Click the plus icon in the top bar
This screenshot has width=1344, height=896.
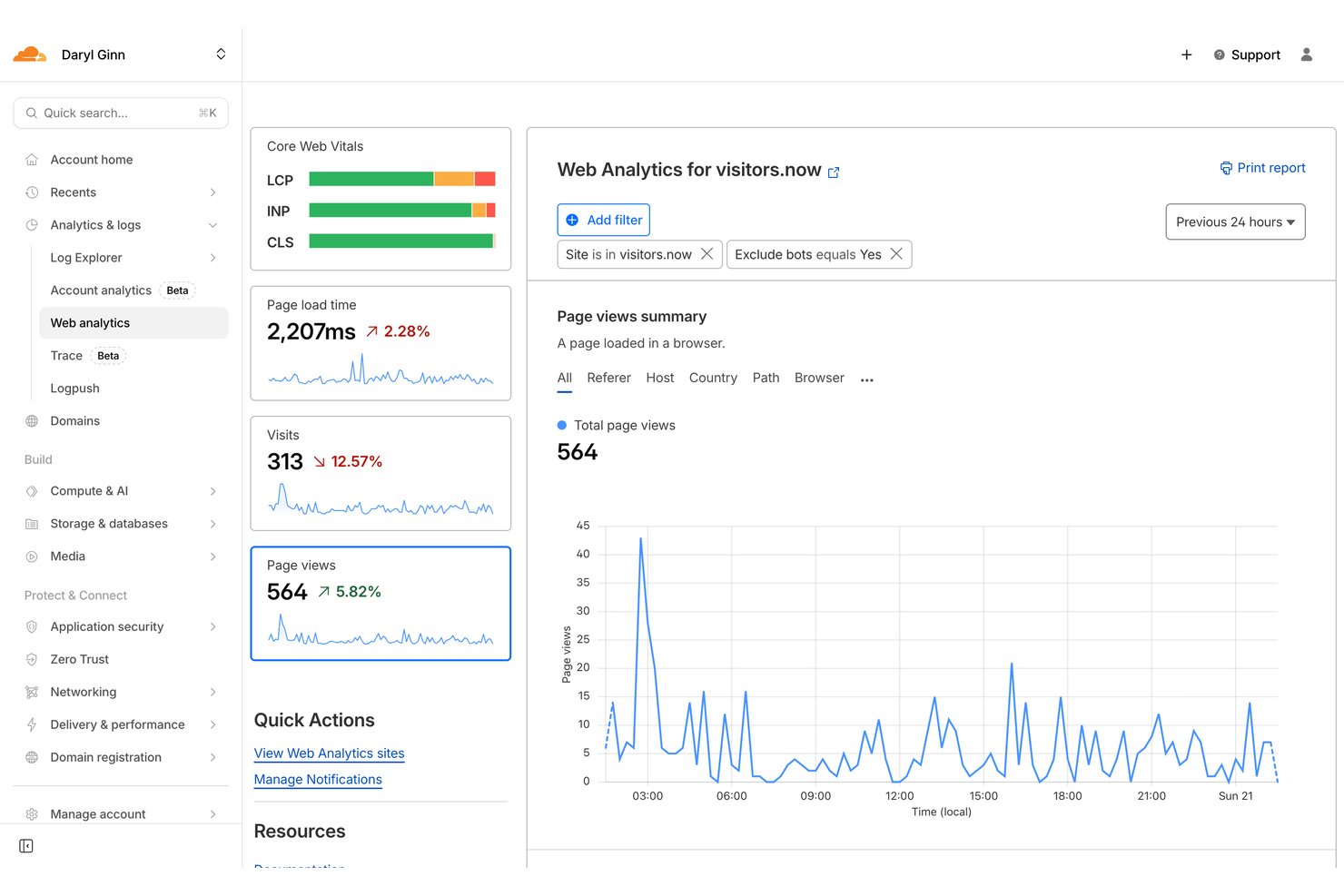pos(1186,54)
